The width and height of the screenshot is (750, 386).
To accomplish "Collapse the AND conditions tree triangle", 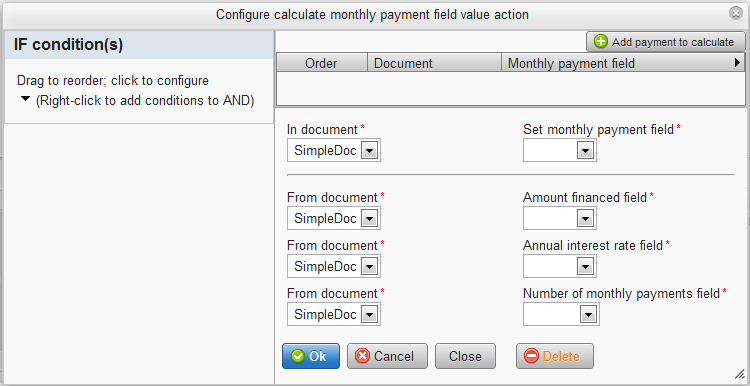I will tap(26, 98).
